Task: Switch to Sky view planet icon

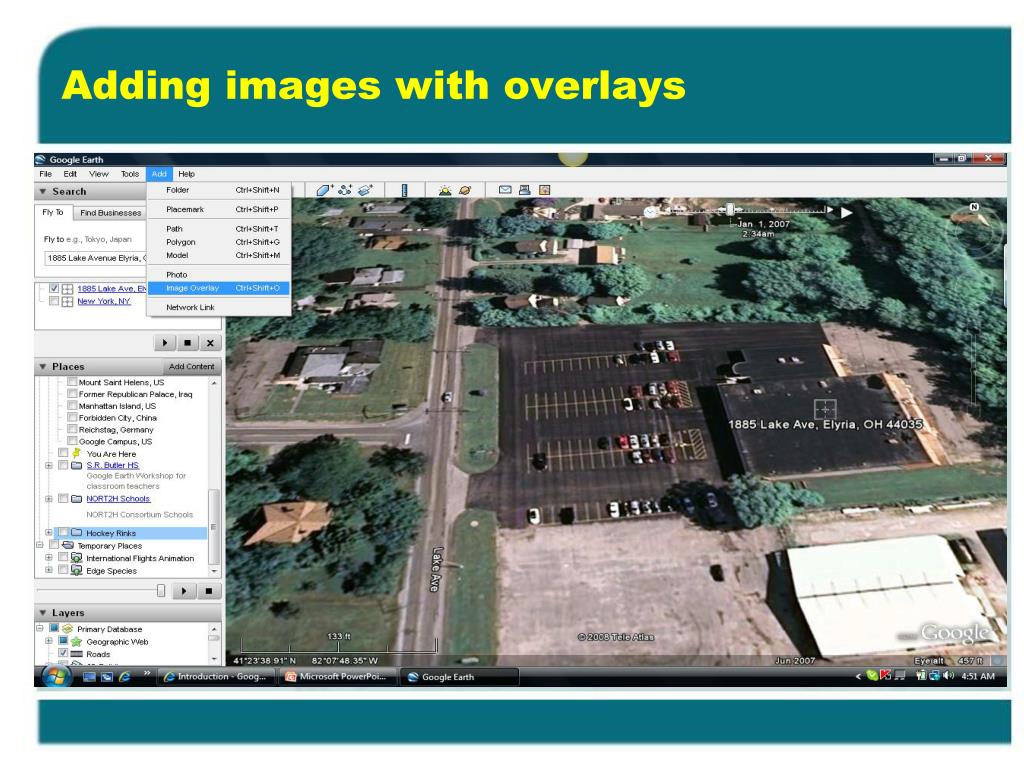Action: point(465,190)
